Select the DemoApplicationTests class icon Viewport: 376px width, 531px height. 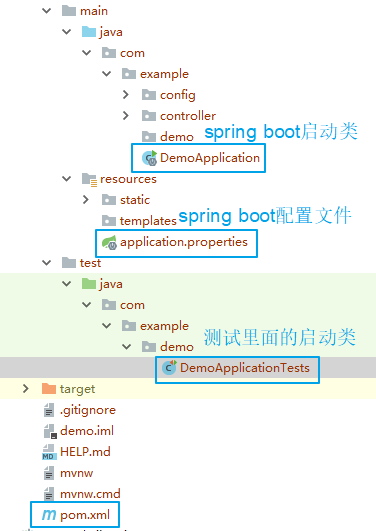[x=169, y=368]
